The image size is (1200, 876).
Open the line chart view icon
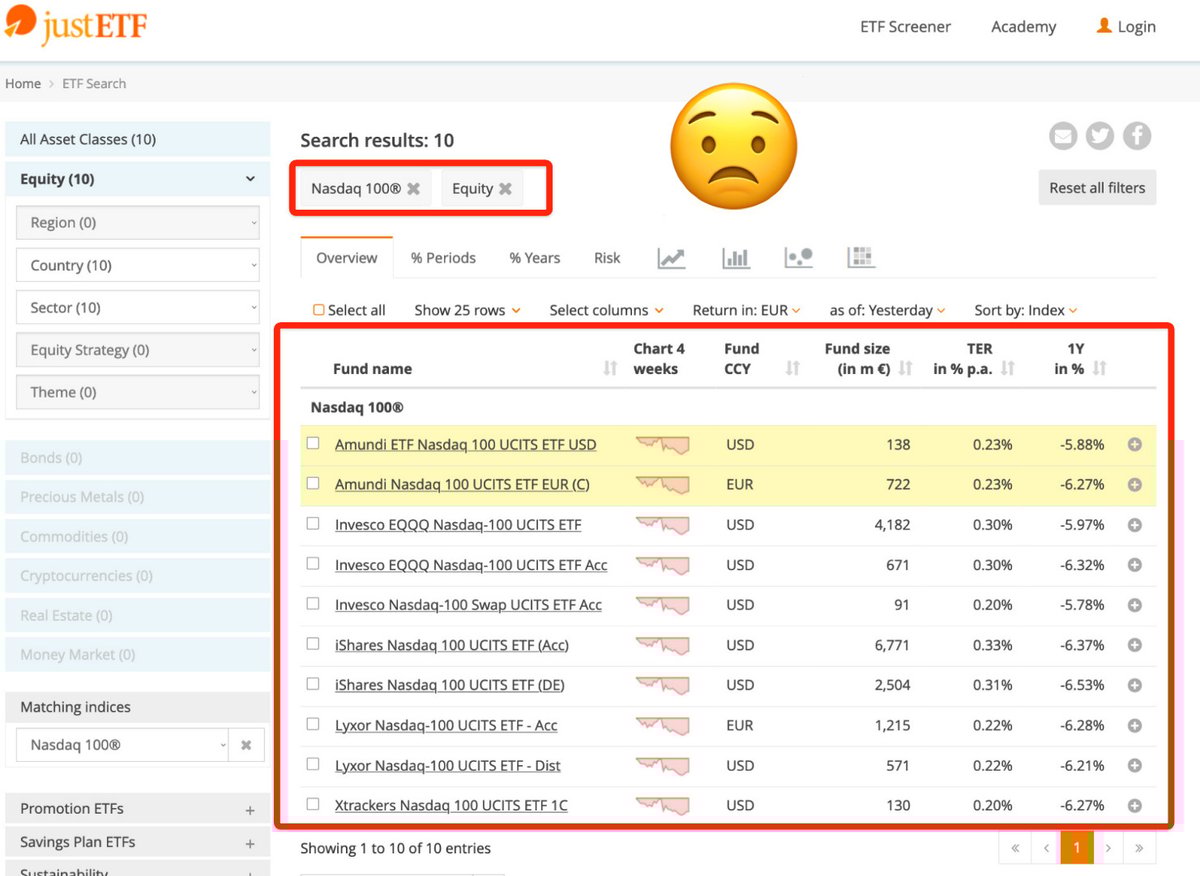pyautogui.click(x=671, y=258)
